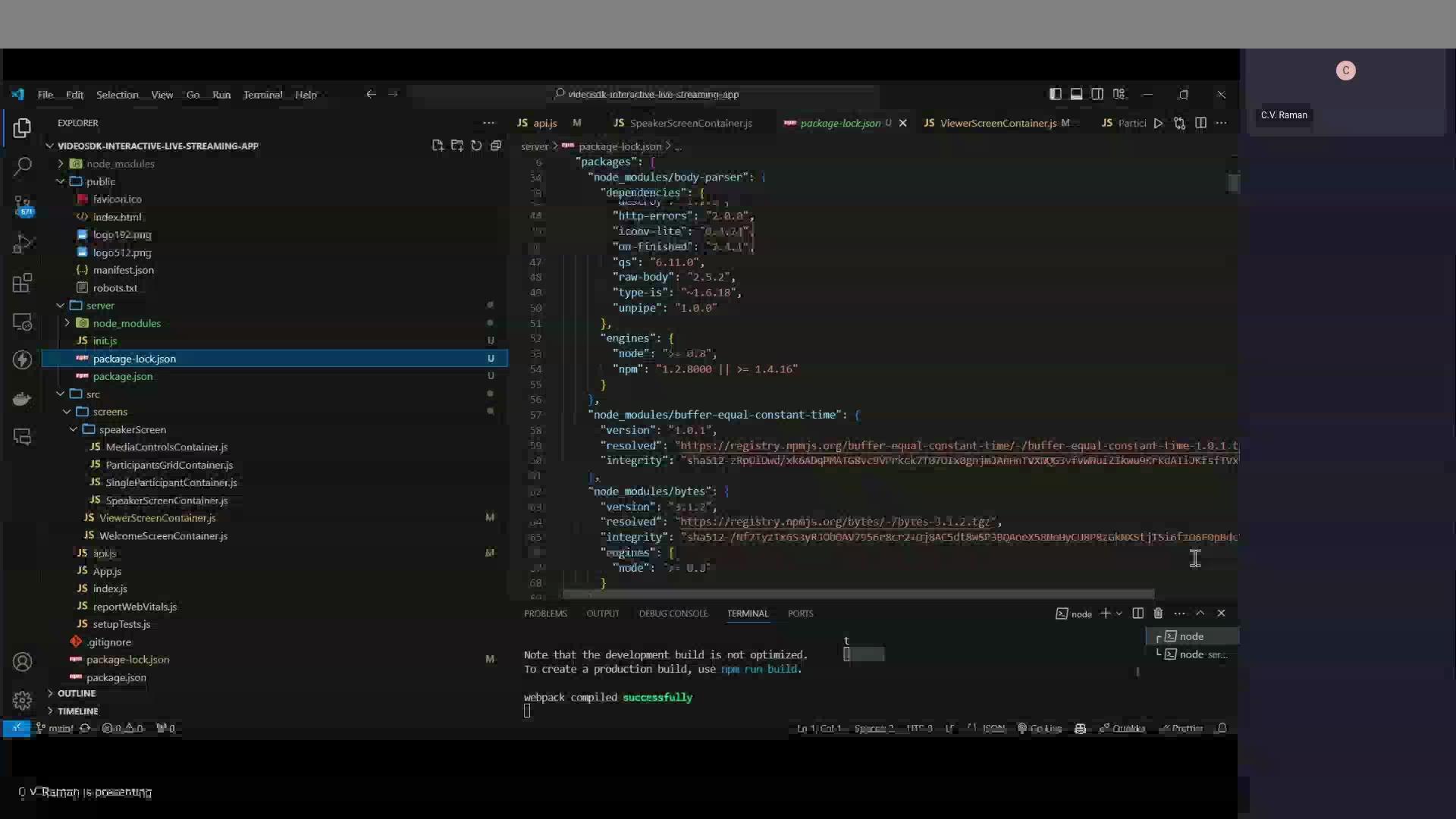
Task: Open Customize Layout button
Action: [x=1119, y=94]
